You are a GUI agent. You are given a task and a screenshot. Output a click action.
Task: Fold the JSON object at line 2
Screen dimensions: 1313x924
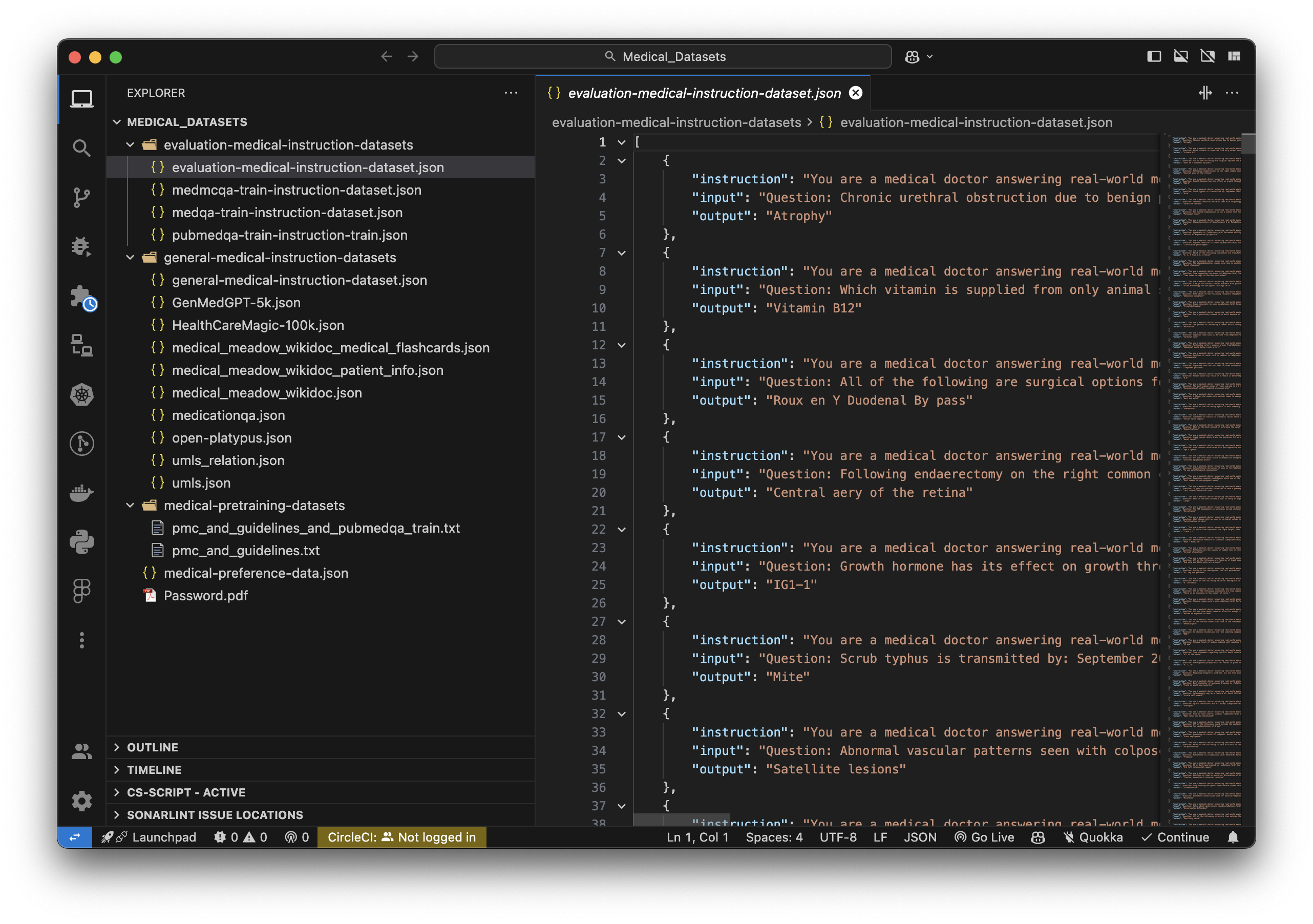[x=621, y=161]
